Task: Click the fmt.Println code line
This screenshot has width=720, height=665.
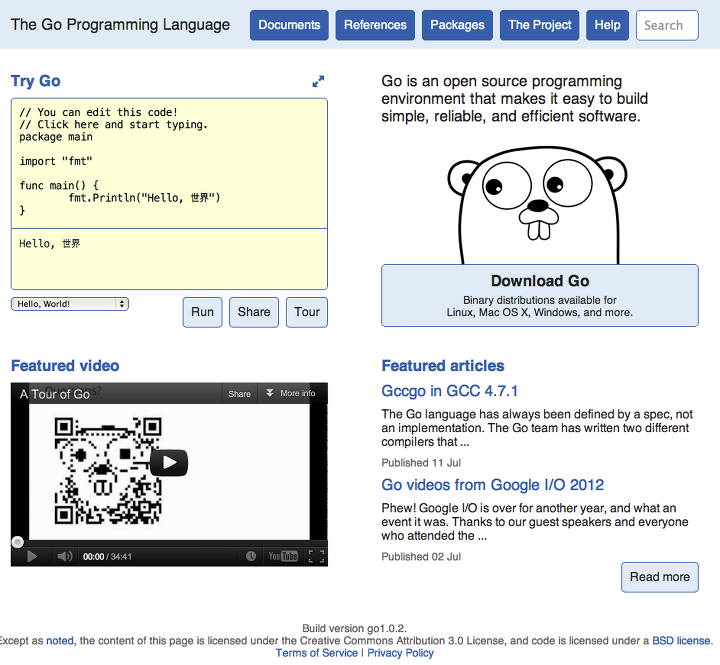Action: click(x=144, y=198)
